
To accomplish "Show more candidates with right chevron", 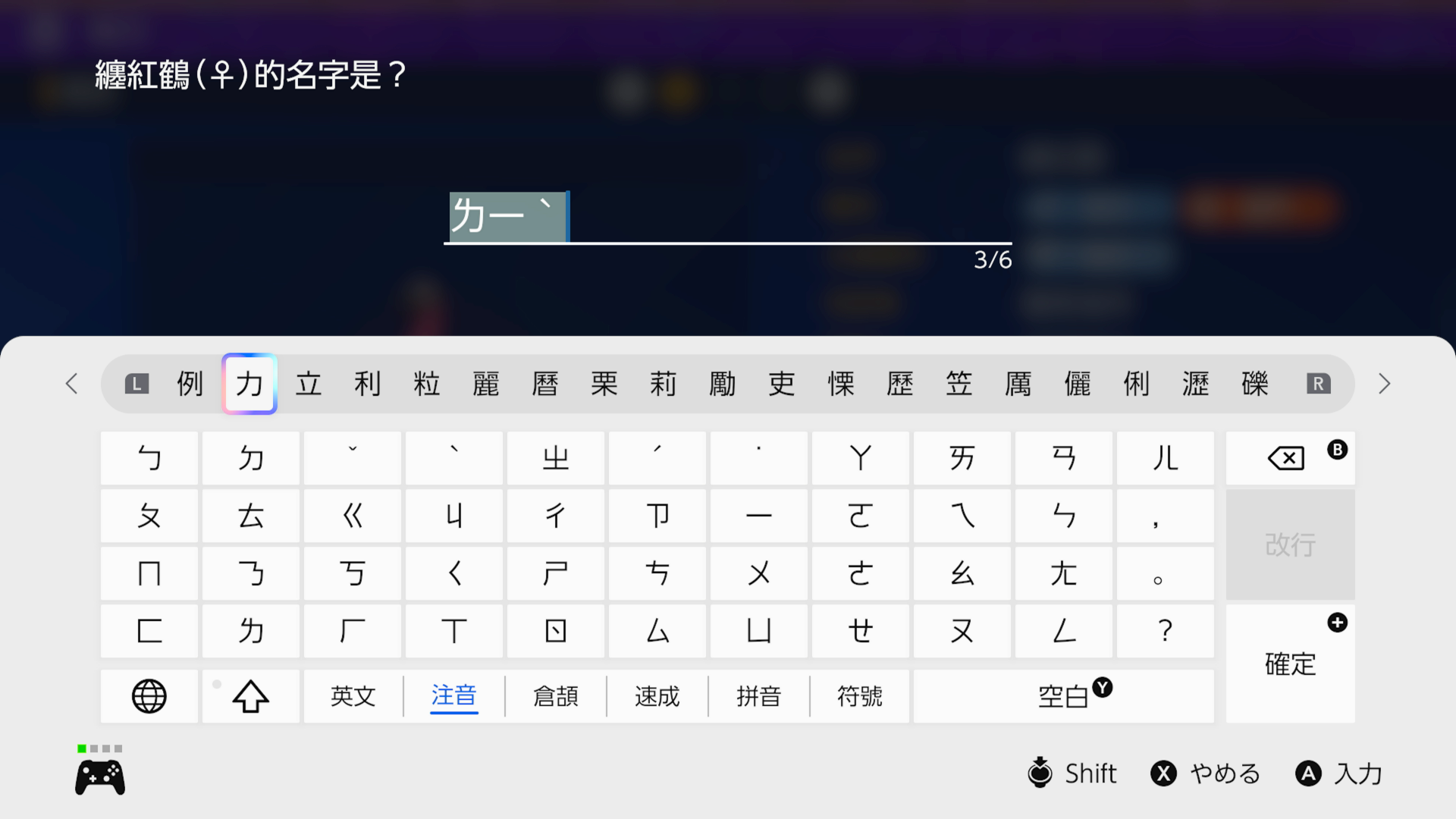I will pyautogui.click(x=1384, y=384).
